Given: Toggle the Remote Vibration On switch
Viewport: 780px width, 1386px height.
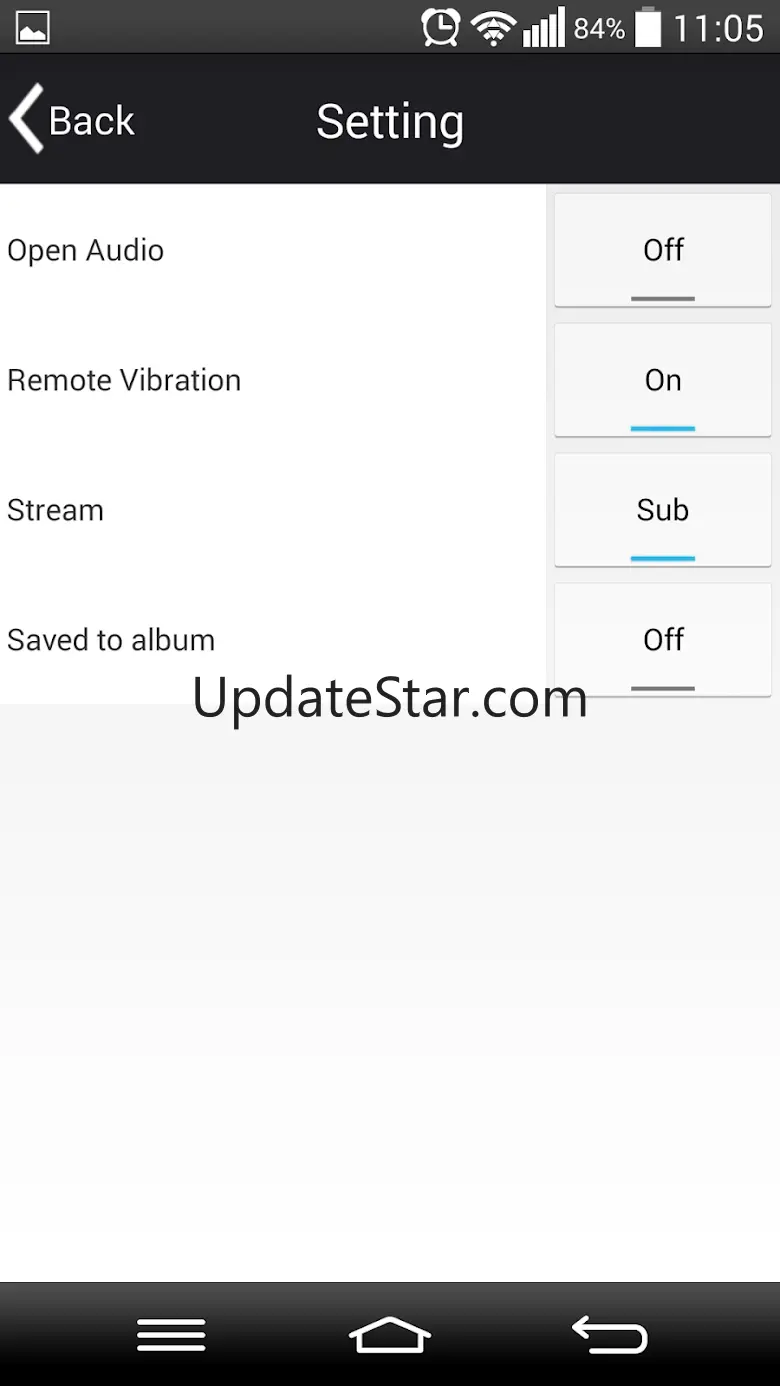Looking at the screenshot, I should click(663, 380).
